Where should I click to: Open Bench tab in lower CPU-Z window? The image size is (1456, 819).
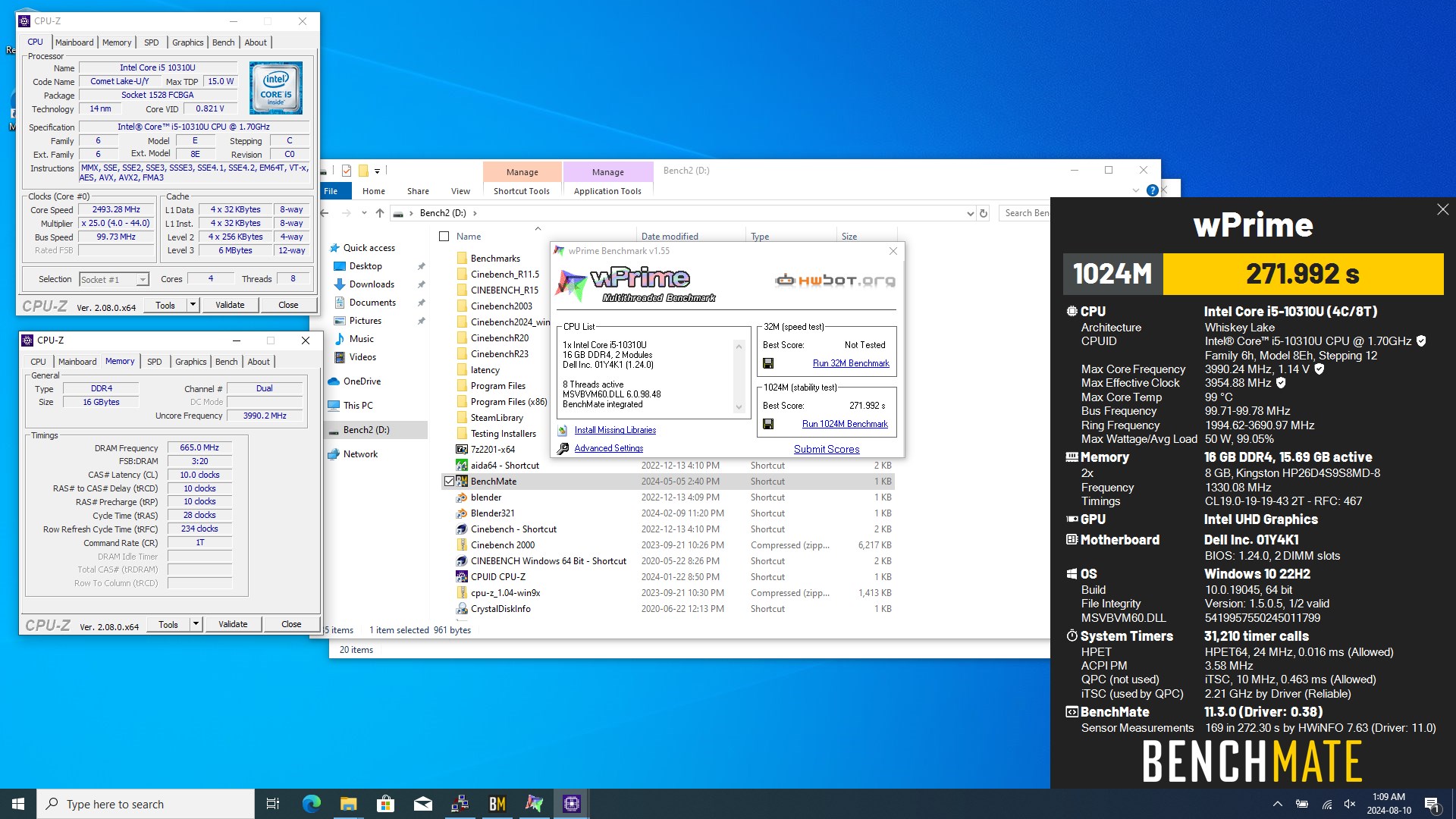point(226,362)
